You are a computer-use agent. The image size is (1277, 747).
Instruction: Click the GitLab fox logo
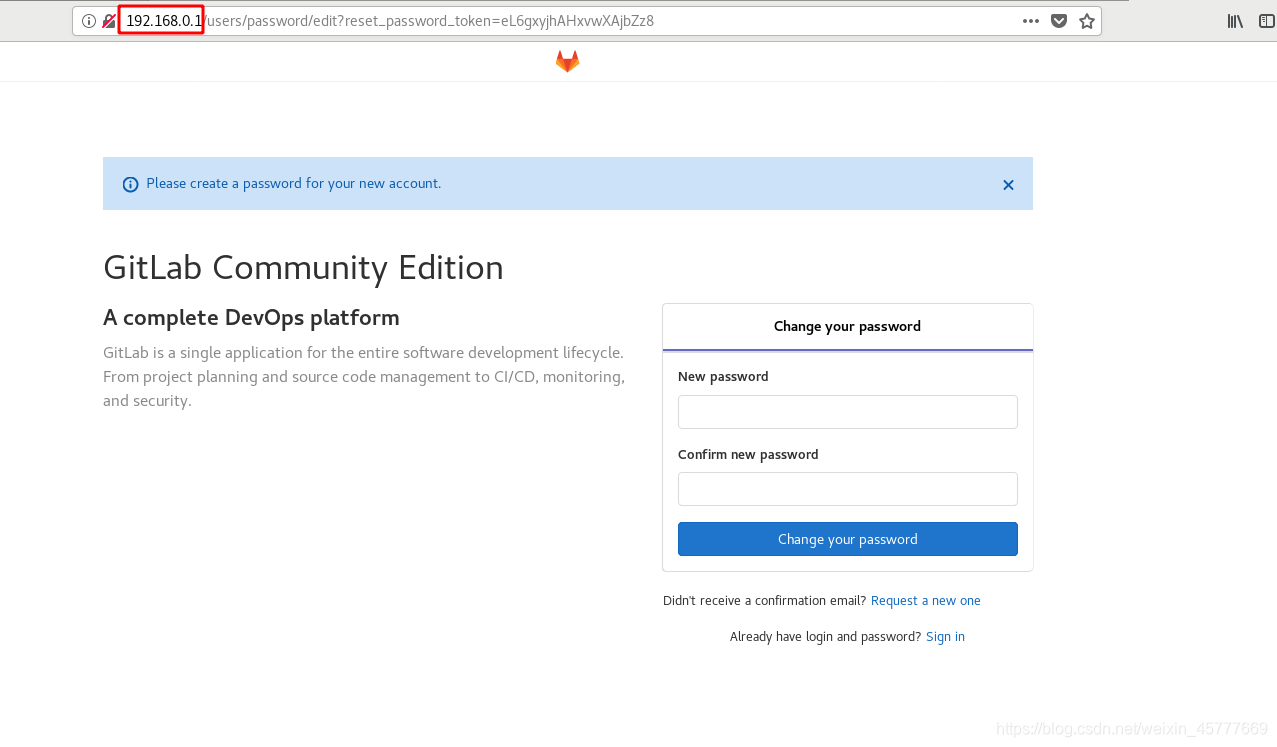point(567,61)
